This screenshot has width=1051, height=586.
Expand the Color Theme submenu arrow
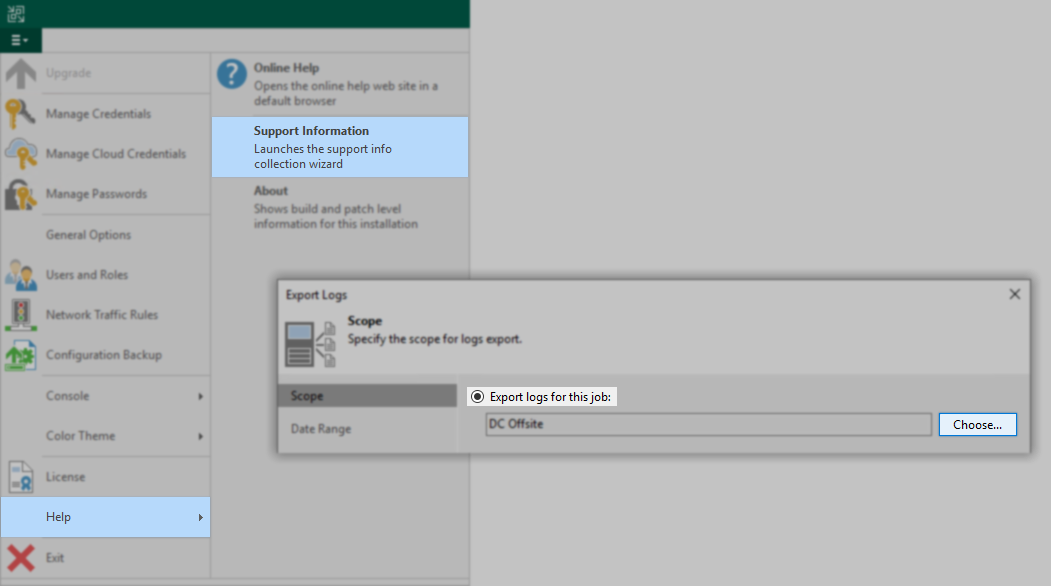(x=200, y=436)
